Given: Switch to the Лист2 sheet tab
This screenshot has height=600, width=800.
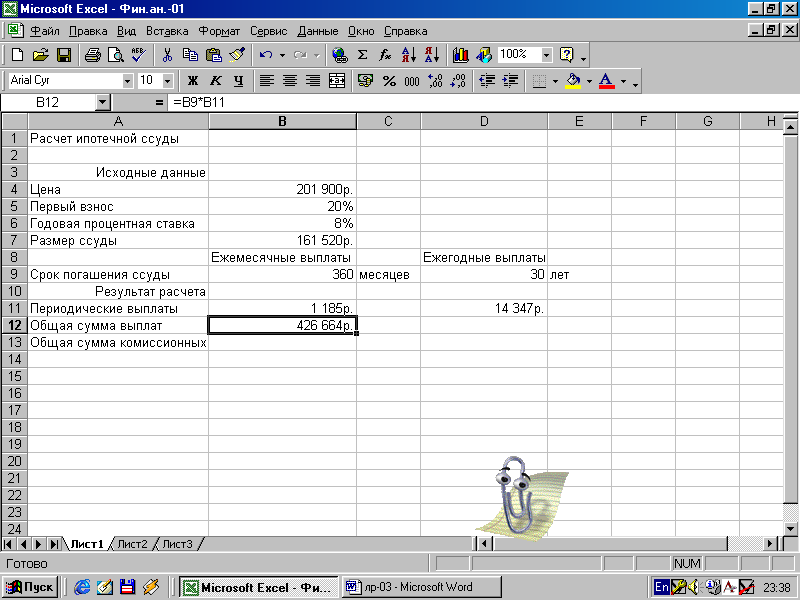Looking at the screenshot, I should point(132,544).
